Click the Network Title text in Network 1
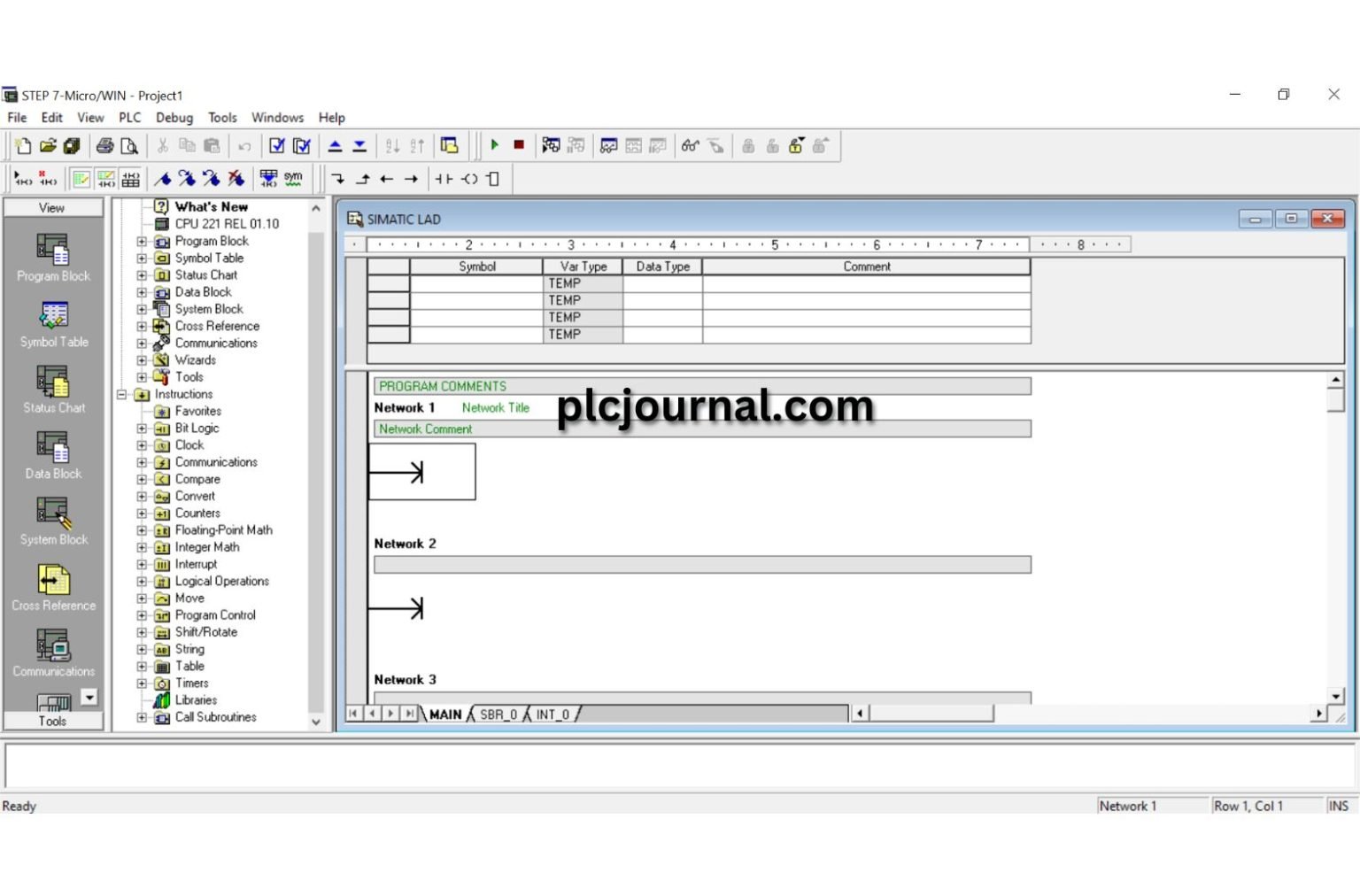1360x896 pixels. tap(495, 408)
